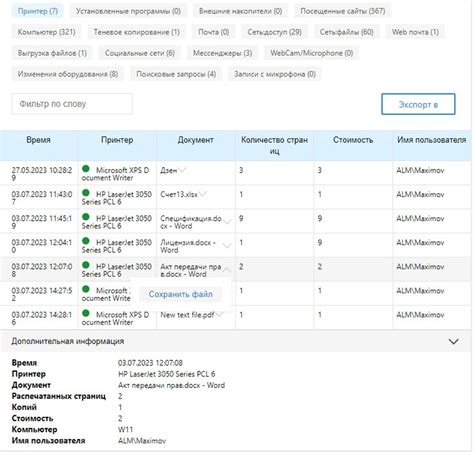Click green status dot in 12:04:10 row

click(86, 241)
